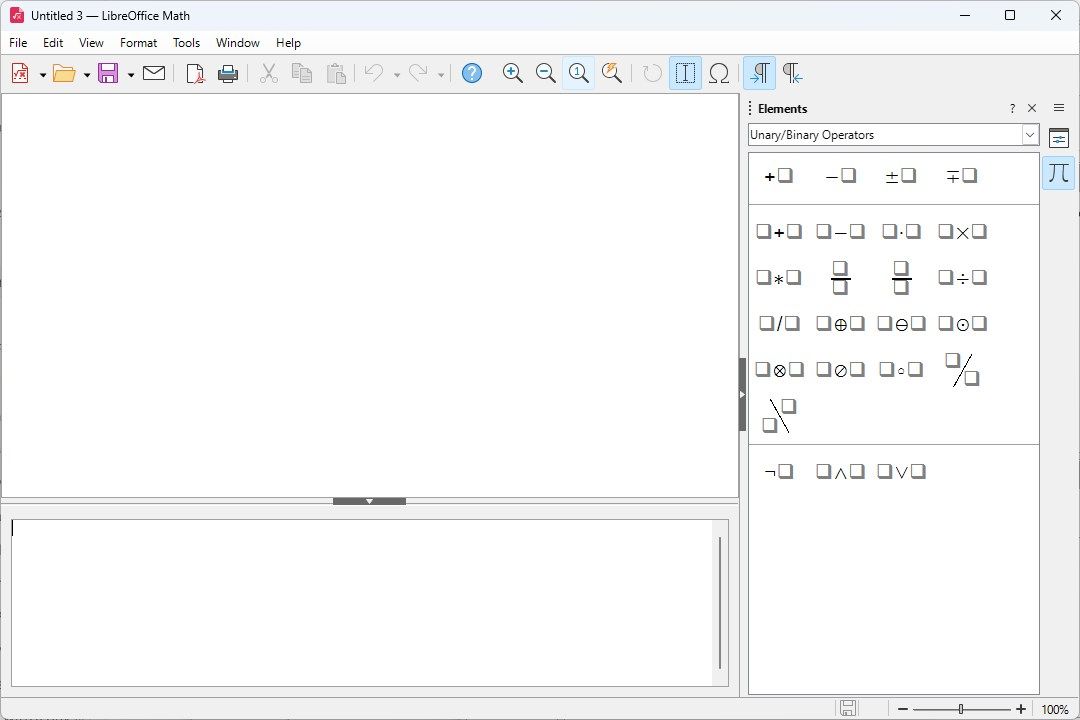
Task: Open the Symbols omega icon
Action: point(718,73)
